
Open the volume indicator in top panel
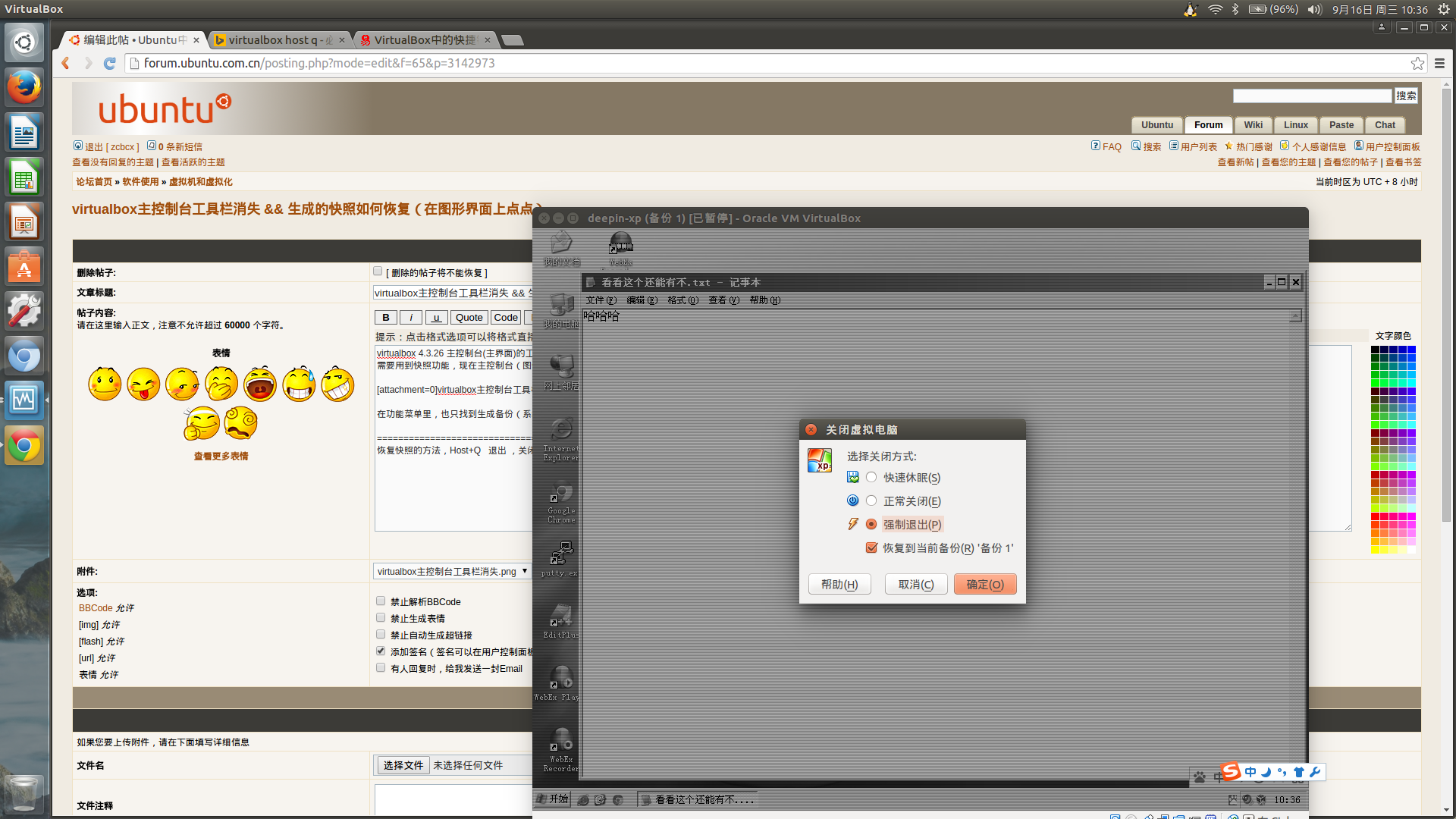click(1314, 9)
